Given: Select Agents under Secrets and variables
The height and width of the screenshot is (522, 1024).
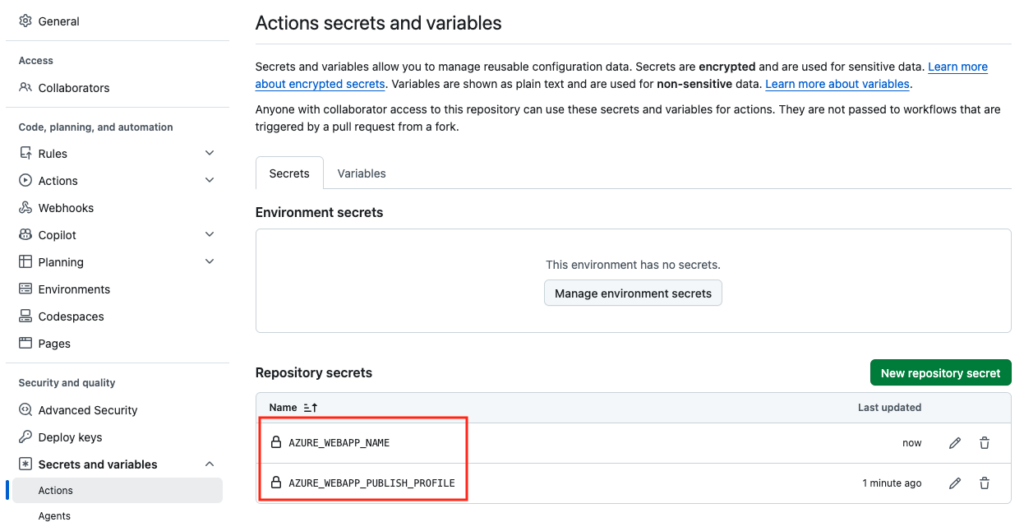Looking at the screenshot, I should pos(54,515).
